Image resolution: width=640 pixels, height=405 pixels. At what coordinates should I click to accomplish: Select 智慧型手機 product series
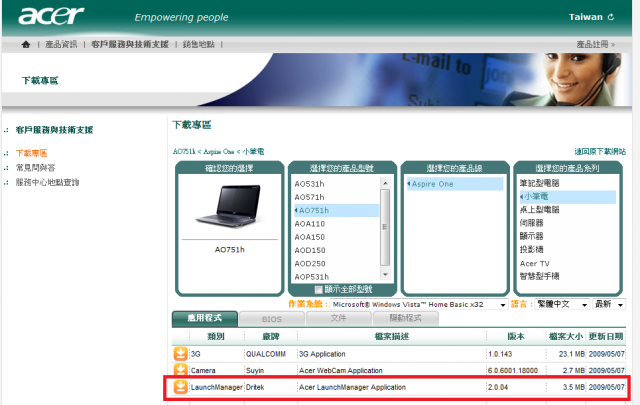539,276
